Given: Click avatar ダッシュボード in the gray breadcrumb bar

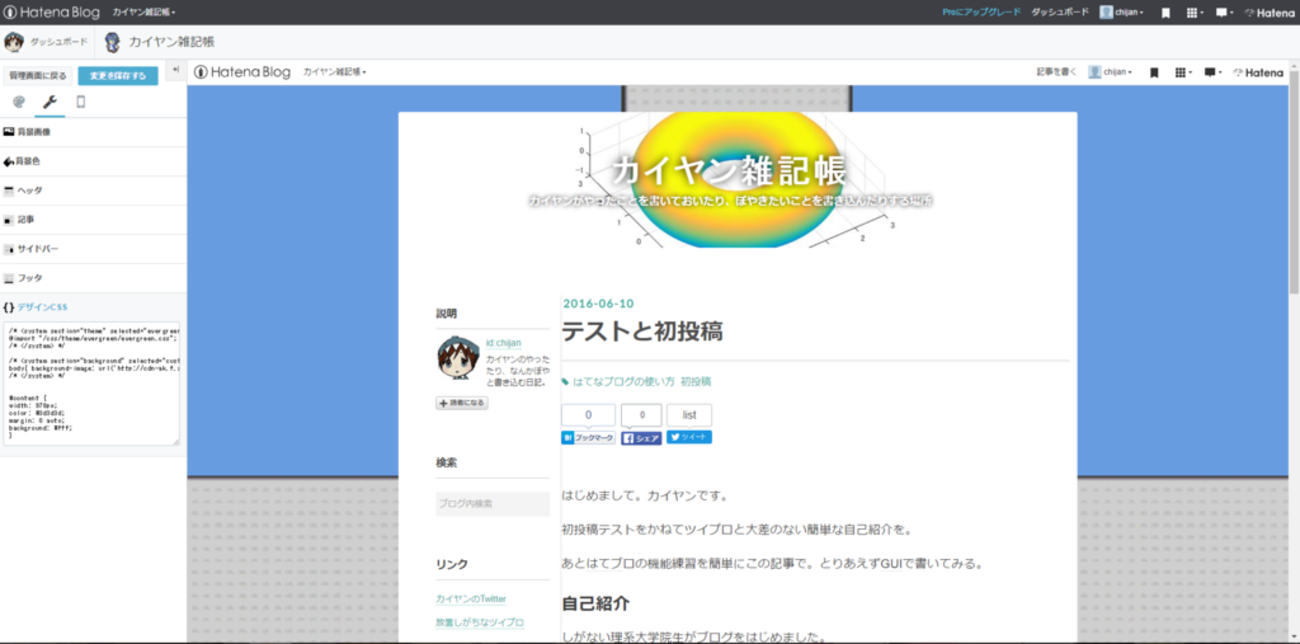Looking at the screenshot, I should 46,42.
